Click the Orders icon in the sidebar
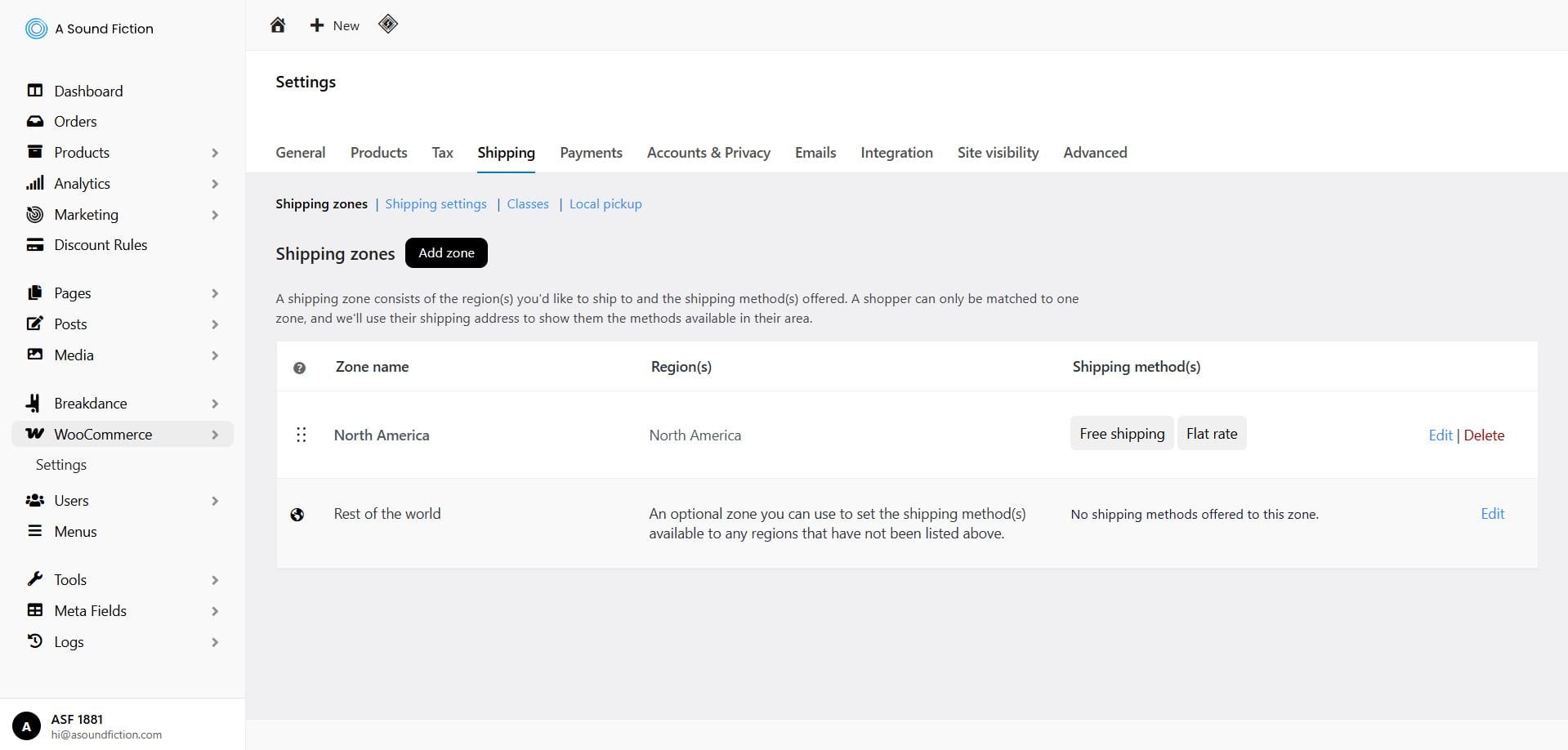1568x750 pixels. tap(34, 121)
